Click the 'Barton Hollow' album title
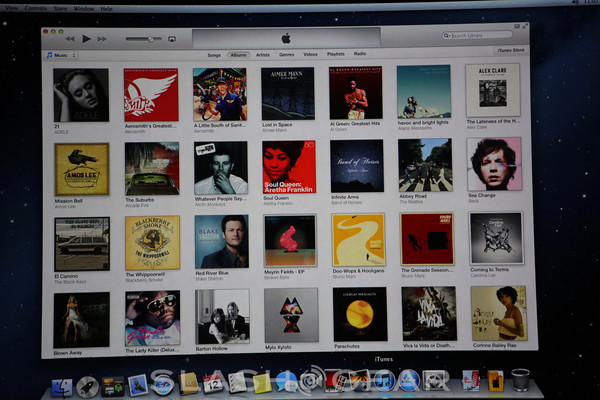The image size is (600, 400). tap(211, 349)
